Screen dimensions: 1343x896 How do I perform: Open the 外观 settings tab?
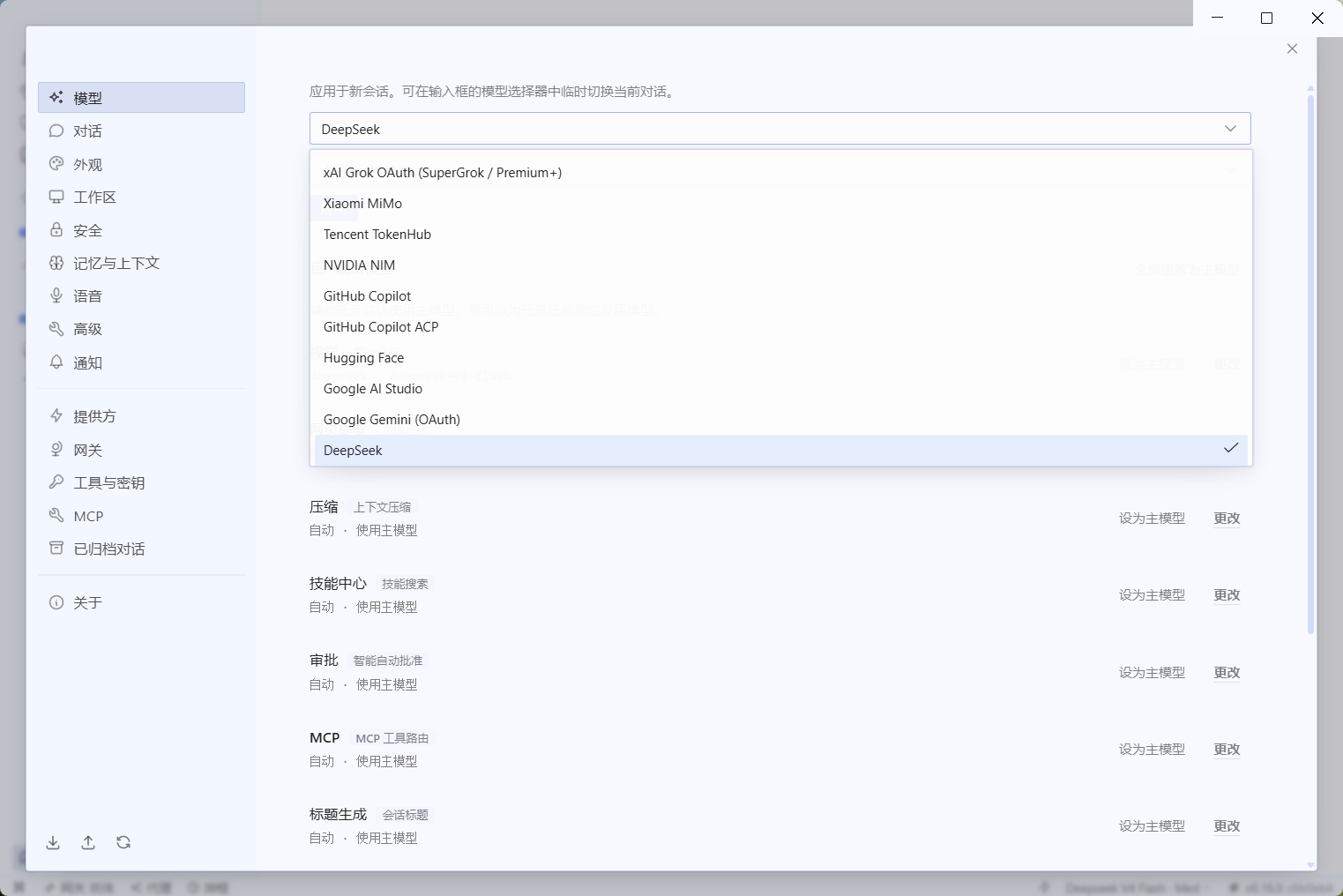141,164
